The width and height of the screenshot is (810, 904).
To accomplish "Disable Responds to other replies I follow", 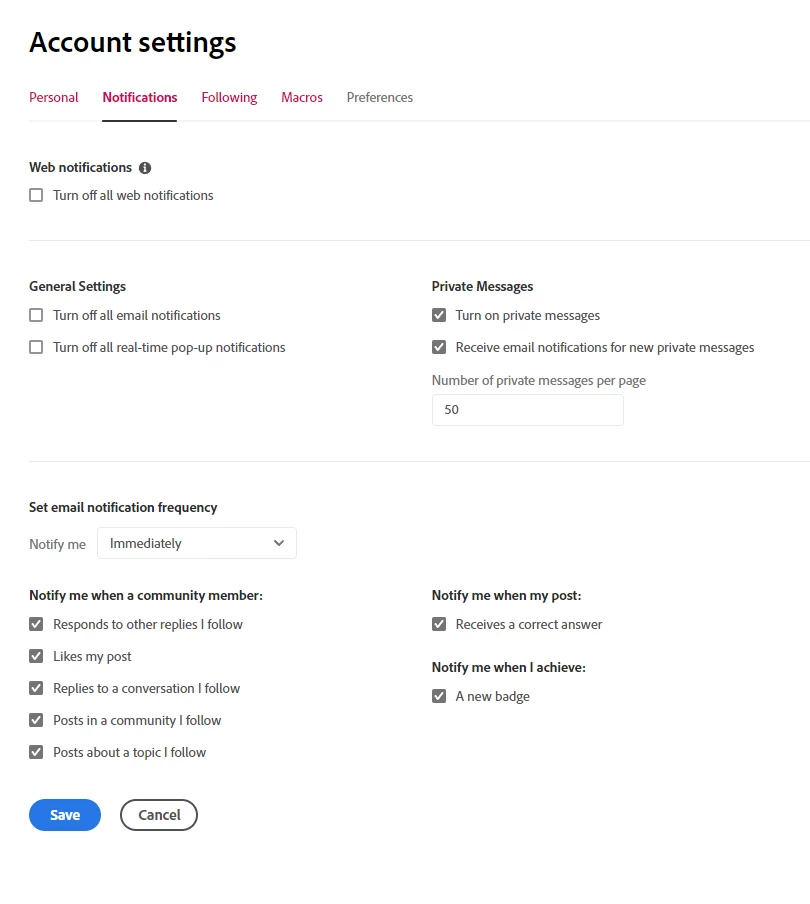I will click(x=36, y=625).
